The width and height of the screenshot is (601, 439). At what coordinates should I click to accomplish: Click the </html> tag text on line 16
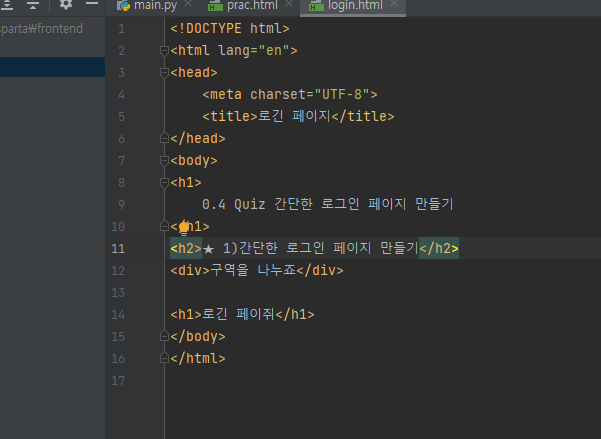pos(198,359)
